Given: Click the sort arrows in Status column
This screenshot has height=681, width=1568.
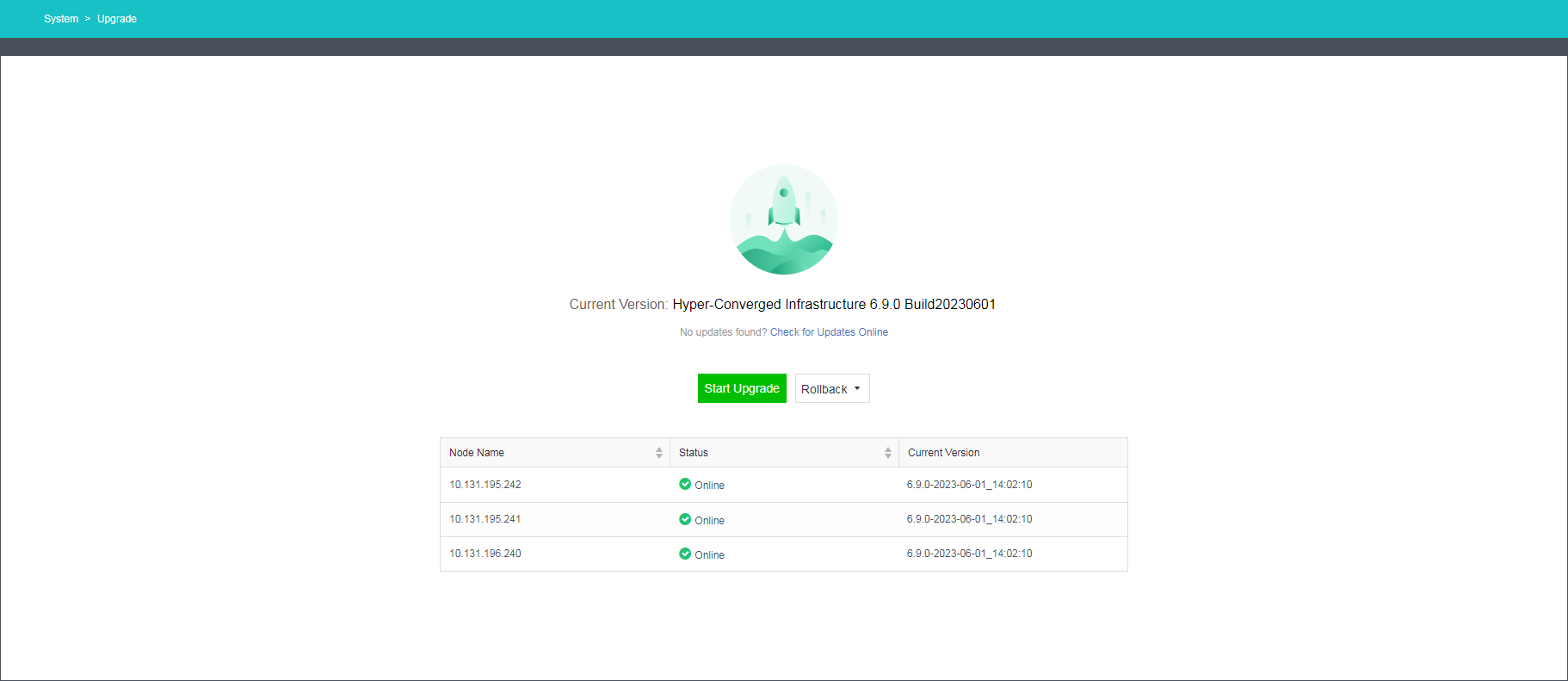Looking at the screenshot, I should pyautogui.click(x=888, y=453).
